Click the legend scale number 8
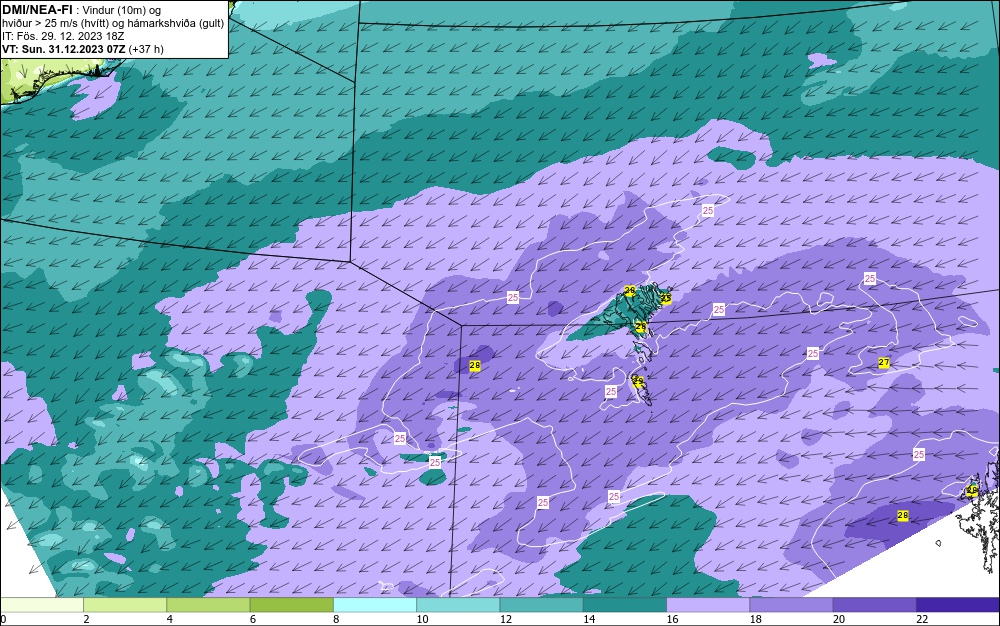 click(x=336, y=619)
